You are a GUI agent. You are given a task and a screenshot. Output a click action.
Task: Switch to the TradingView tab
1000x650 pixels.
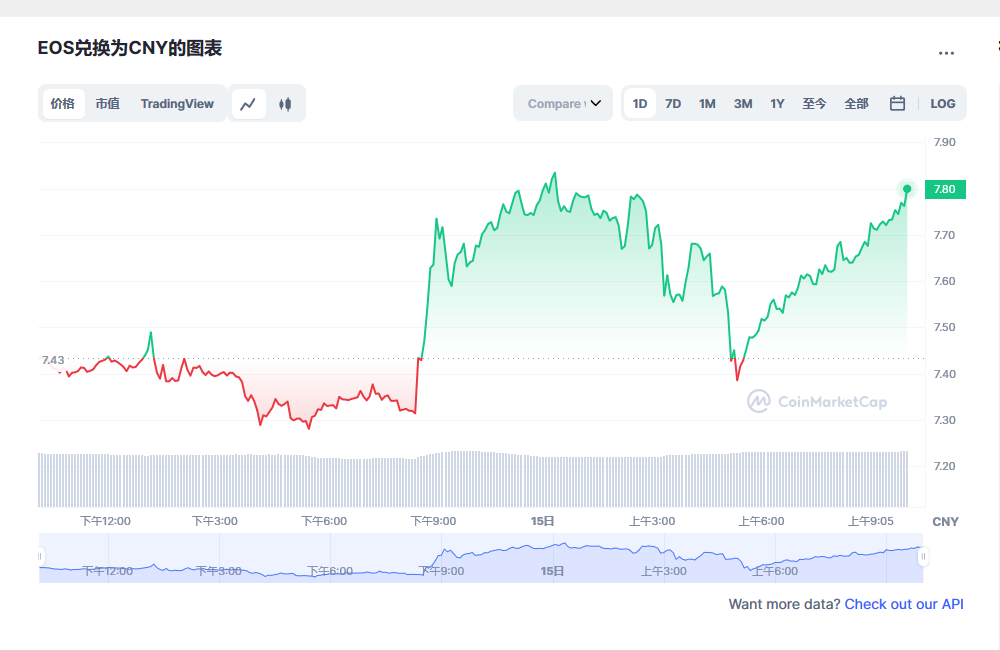tap(177, 104)
